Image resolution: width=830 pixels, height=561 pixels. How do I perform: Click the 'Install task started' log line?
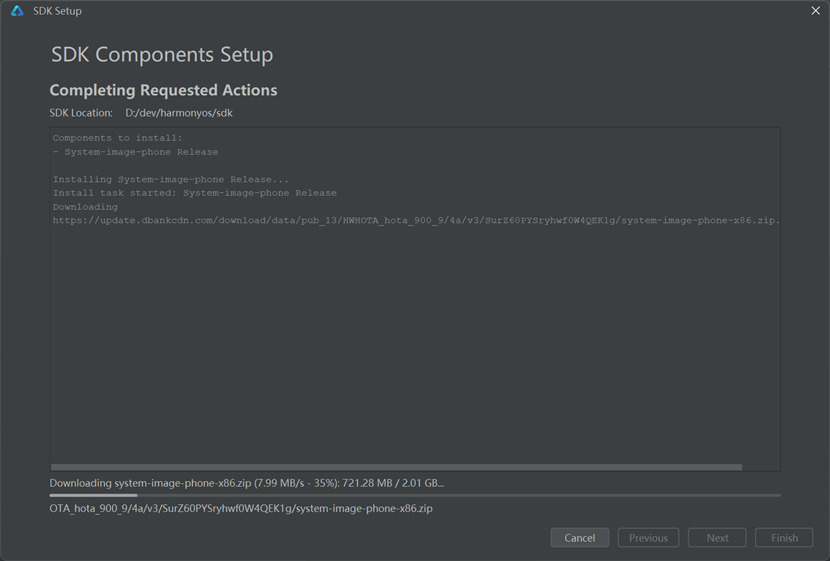(x=194, y=193)
